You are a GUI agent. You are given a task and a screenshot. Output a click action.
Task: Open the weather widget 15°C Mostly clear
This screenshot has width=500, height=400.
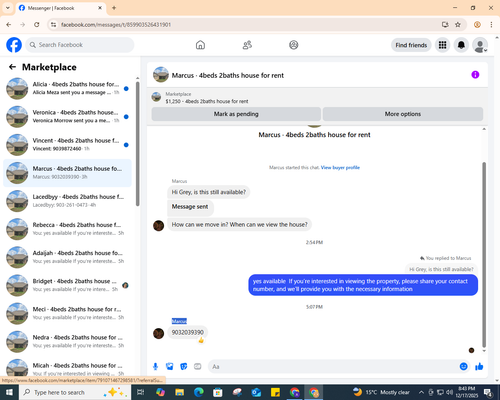pyautogui.click(x=382, y=392)
